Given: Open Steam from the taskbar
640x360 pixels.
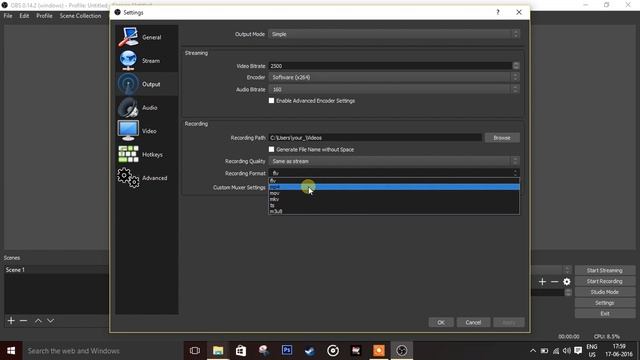Looking at the screenshot, I should tap(310, 351).
